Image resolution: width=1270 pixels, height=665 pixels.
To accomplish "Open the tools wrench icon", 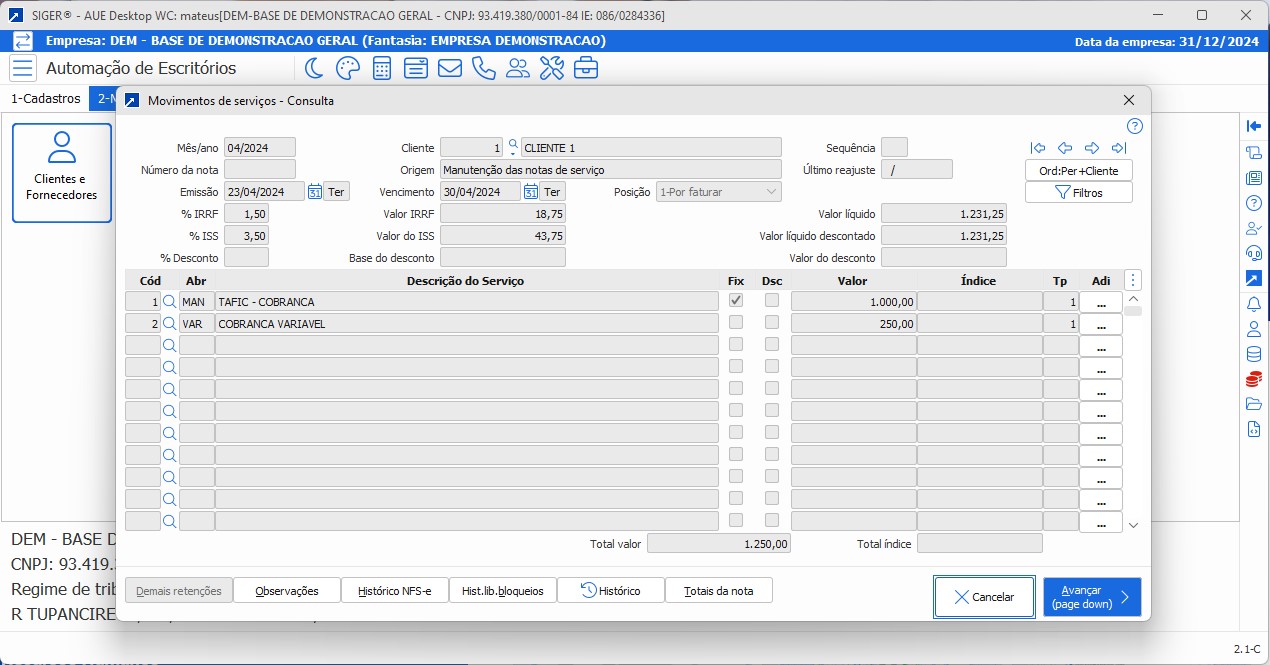I will pos(552,68).
